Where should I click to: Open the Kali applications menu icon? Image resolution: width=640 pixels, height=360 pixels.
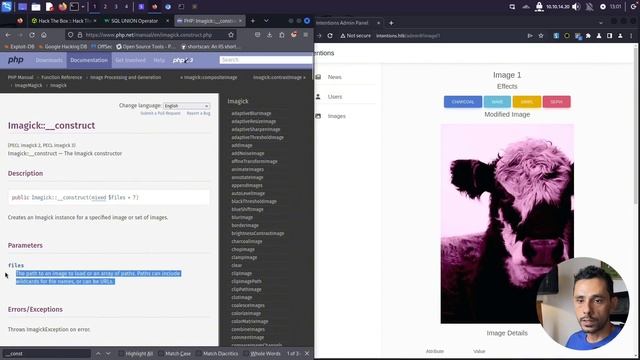click(x=7, y=7)
